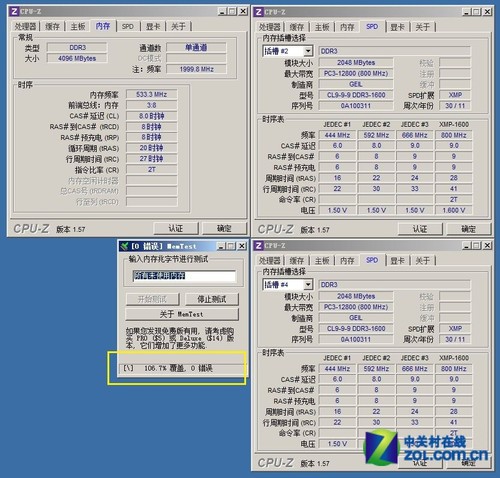
Task: Click the 30 / 11 week/year value in slot #2
Action: point(455,106)
